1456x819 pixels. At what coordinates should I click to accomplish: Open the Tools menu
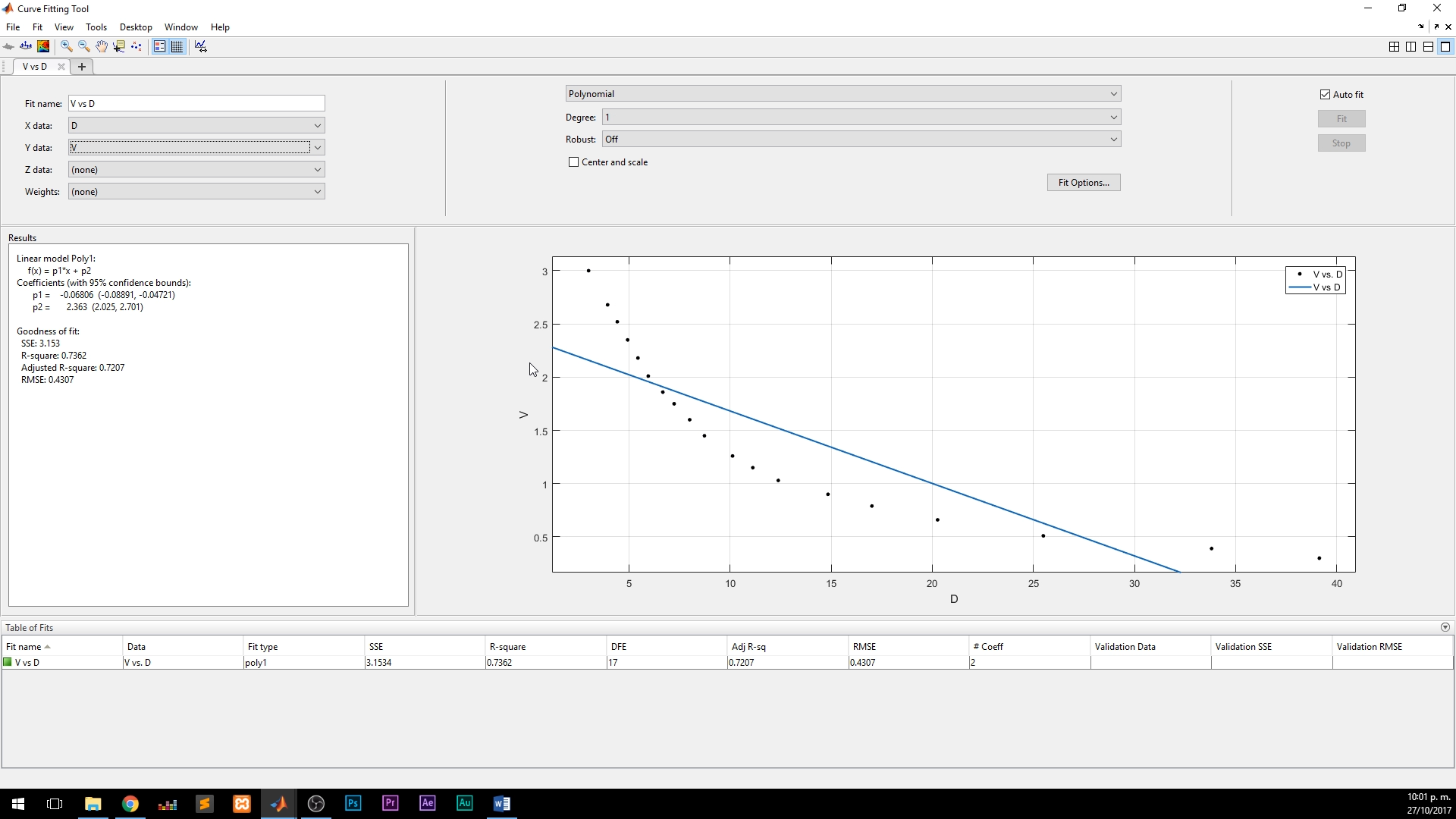(96, 27)
